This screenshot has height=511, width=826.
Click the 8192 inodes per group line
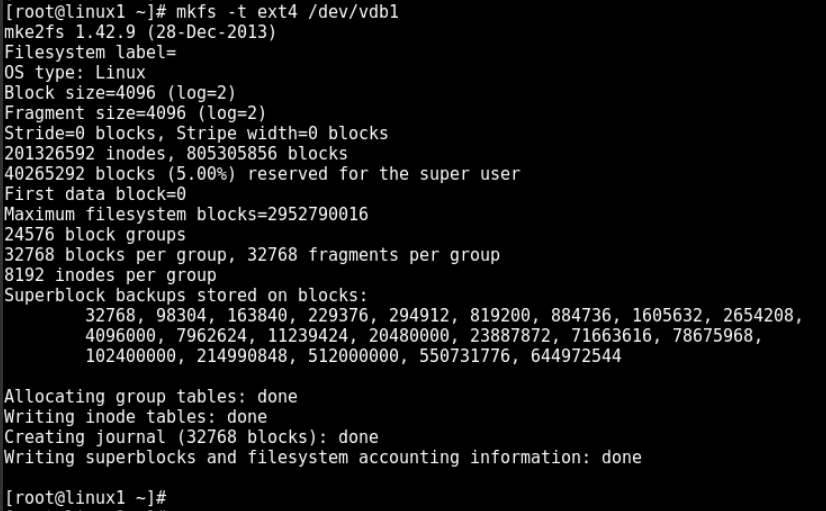tap(110, 275)
